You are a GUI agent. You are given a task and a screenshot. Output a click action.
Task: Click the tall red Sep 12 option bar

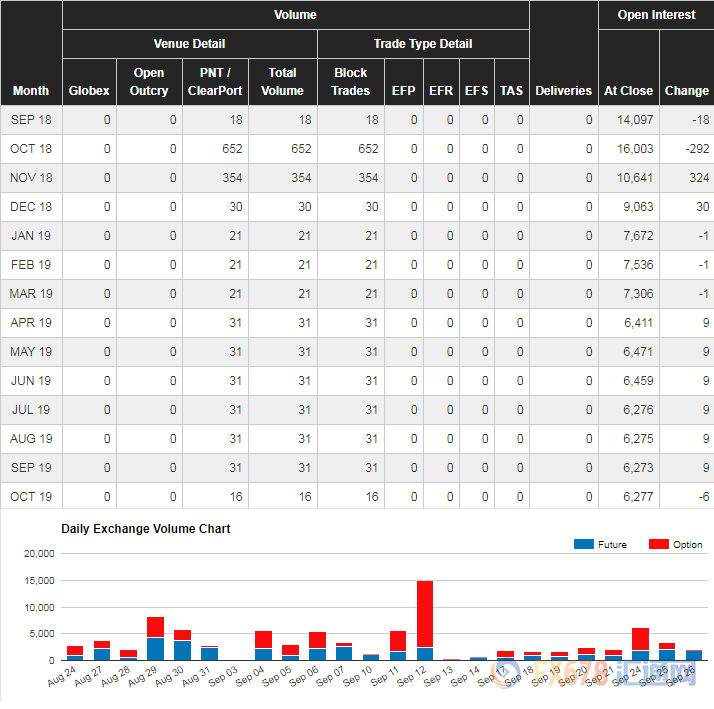pyautogui.click(x=425, y=612)
